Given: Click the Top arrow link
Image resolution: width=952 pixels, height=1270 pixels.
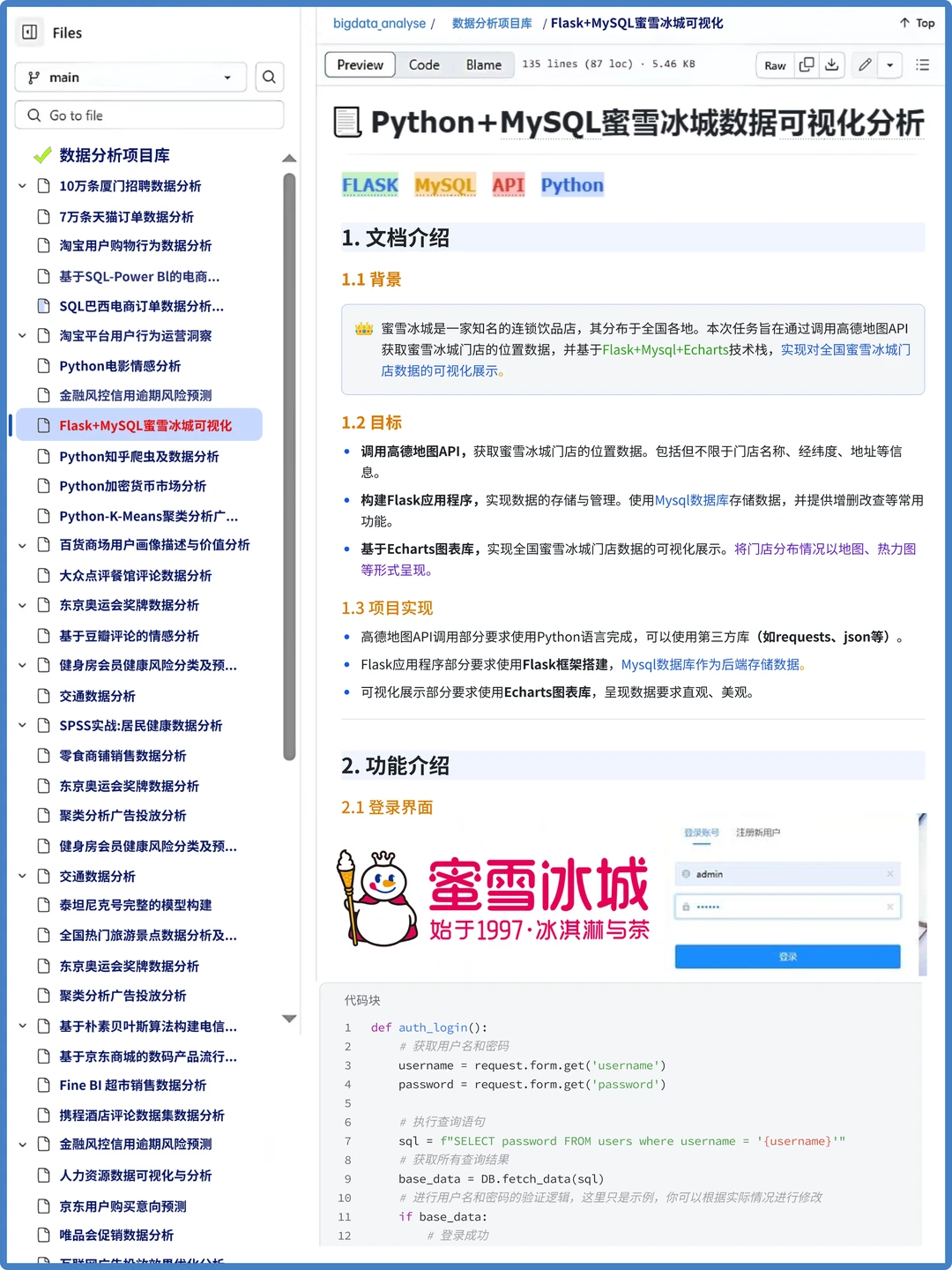Looking at the screenshot, I should pos(917,23).
